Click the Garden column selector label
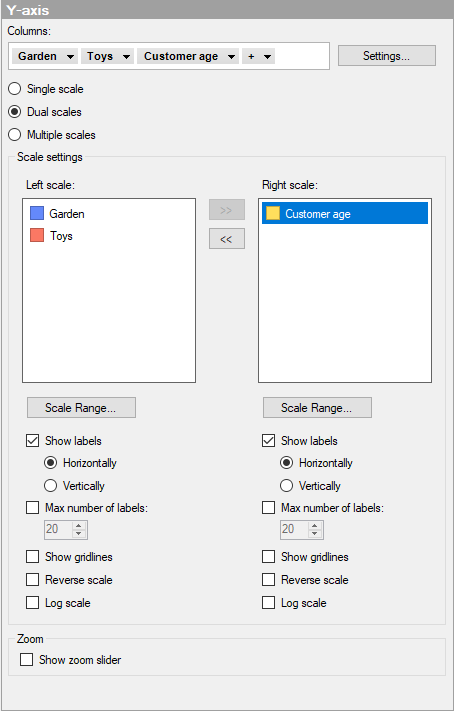 coord(38,56)
